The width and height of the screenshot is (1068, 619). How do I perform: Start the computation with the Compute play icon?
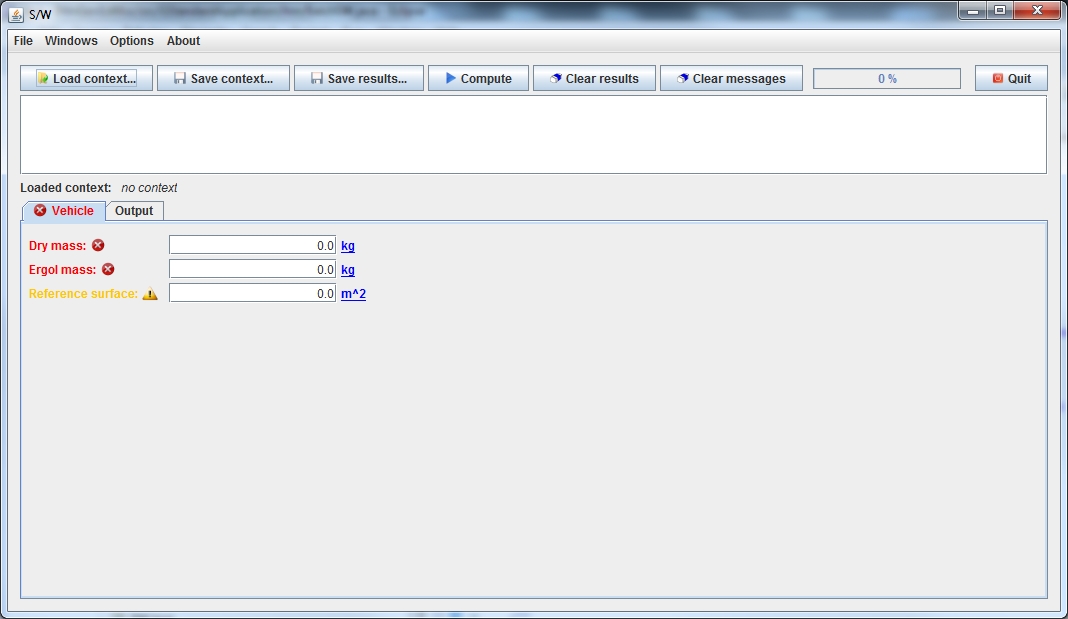pos(451,79)
